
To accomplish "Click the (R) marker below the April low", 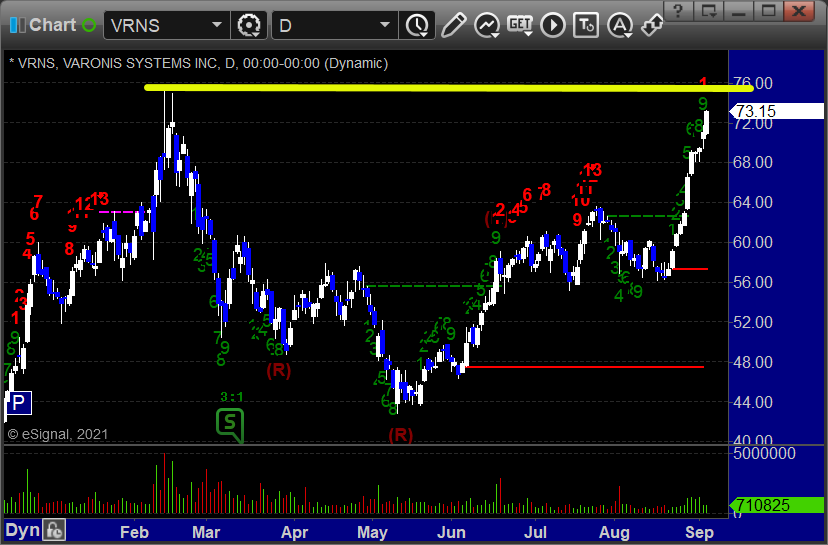I will 279,370.
